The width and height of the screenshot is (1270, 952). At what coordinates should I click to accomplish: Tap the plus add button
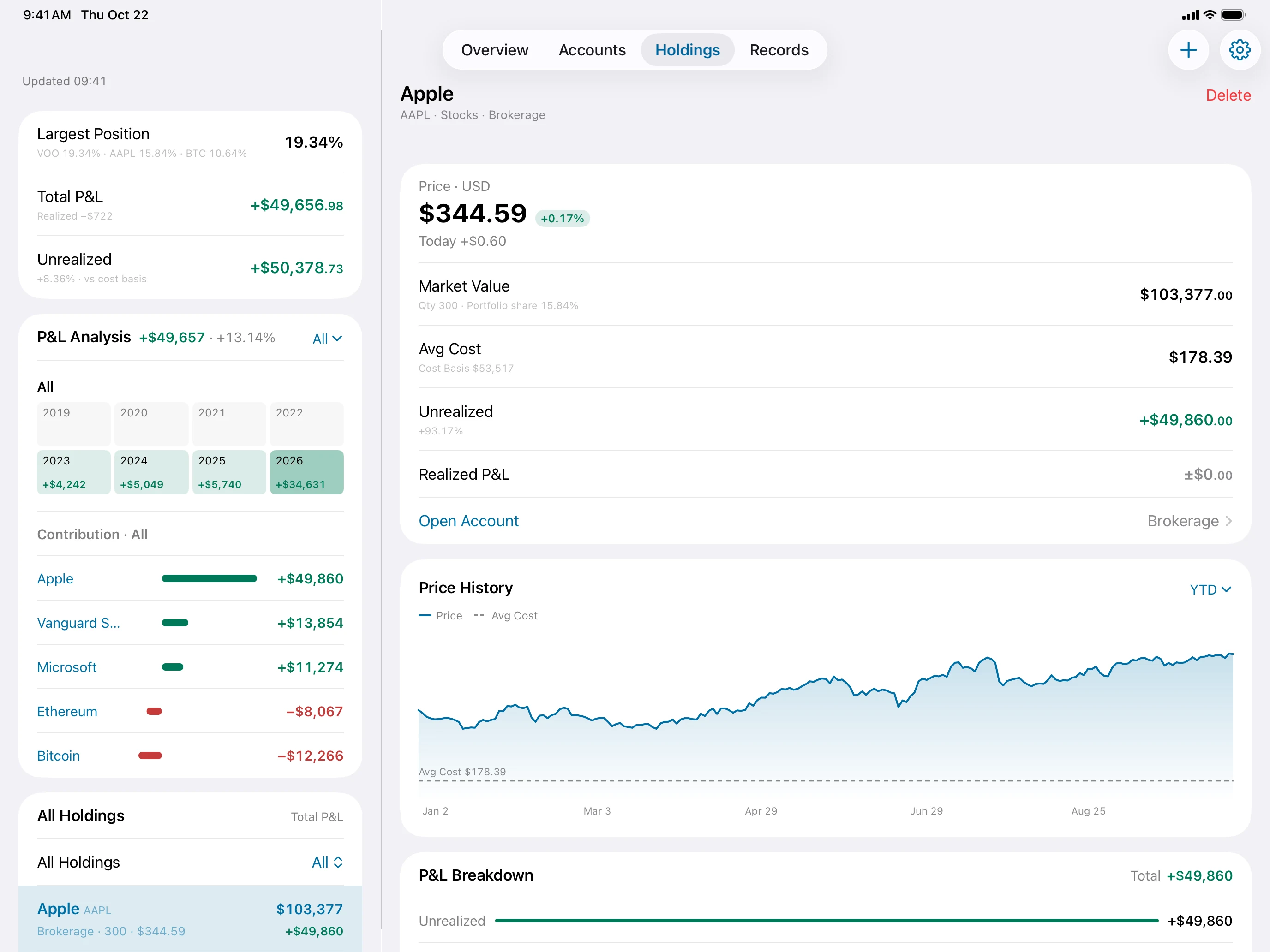tap(1188, 50)
